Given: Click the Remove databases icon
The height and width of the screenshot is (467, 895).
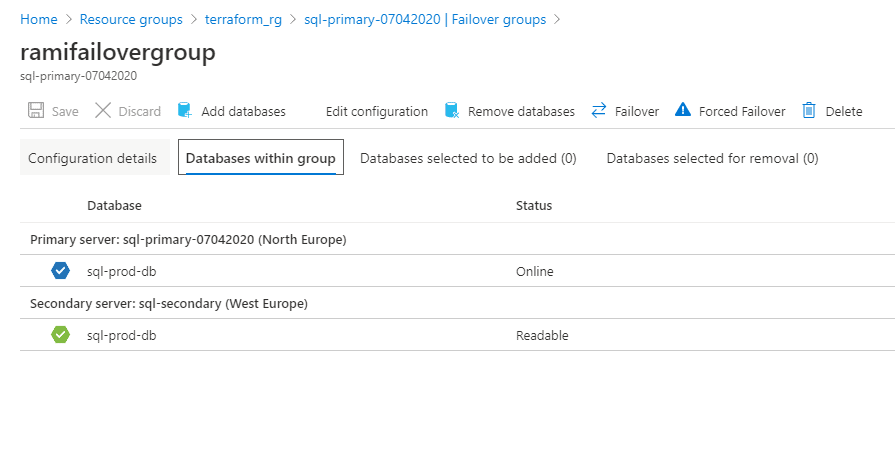Looking at the screenshot, I should click(452, 111).
